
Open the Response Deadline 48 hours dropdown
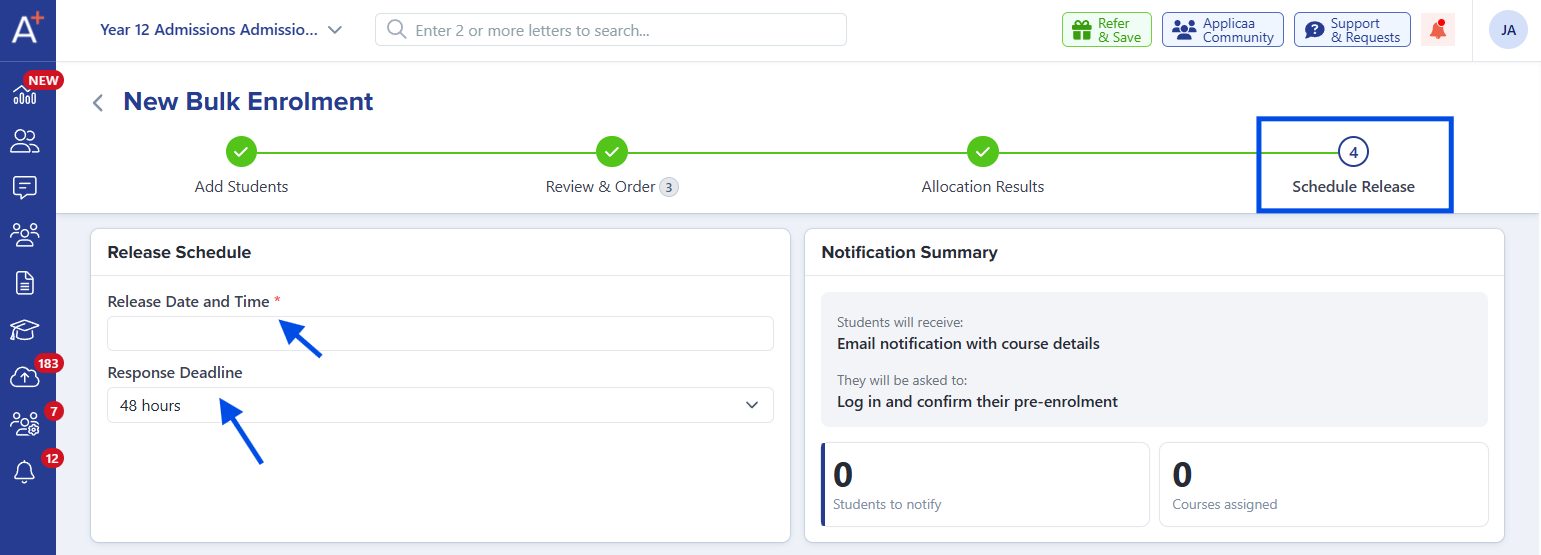[440, 405]
